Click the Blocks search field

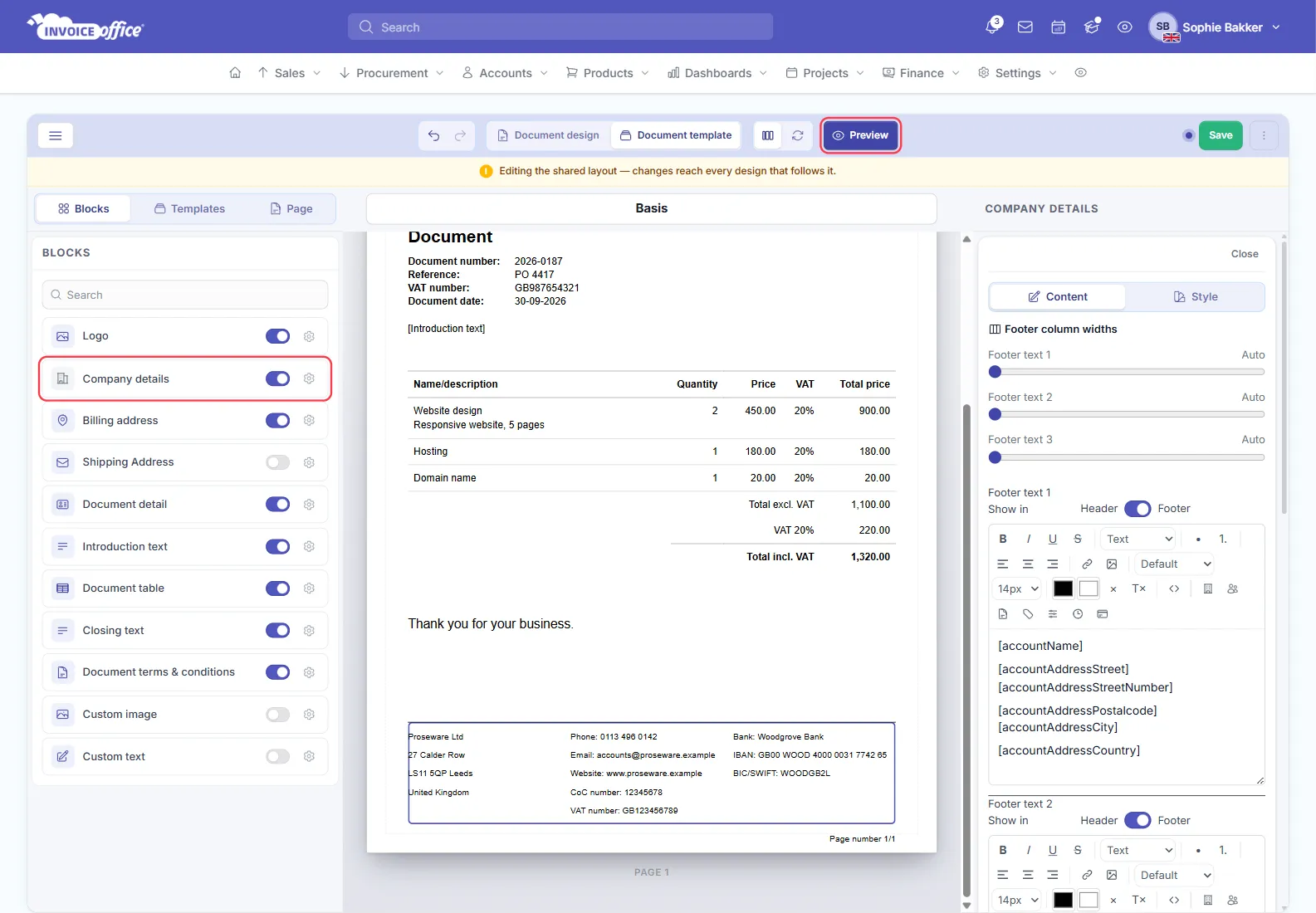click(185, 295)
